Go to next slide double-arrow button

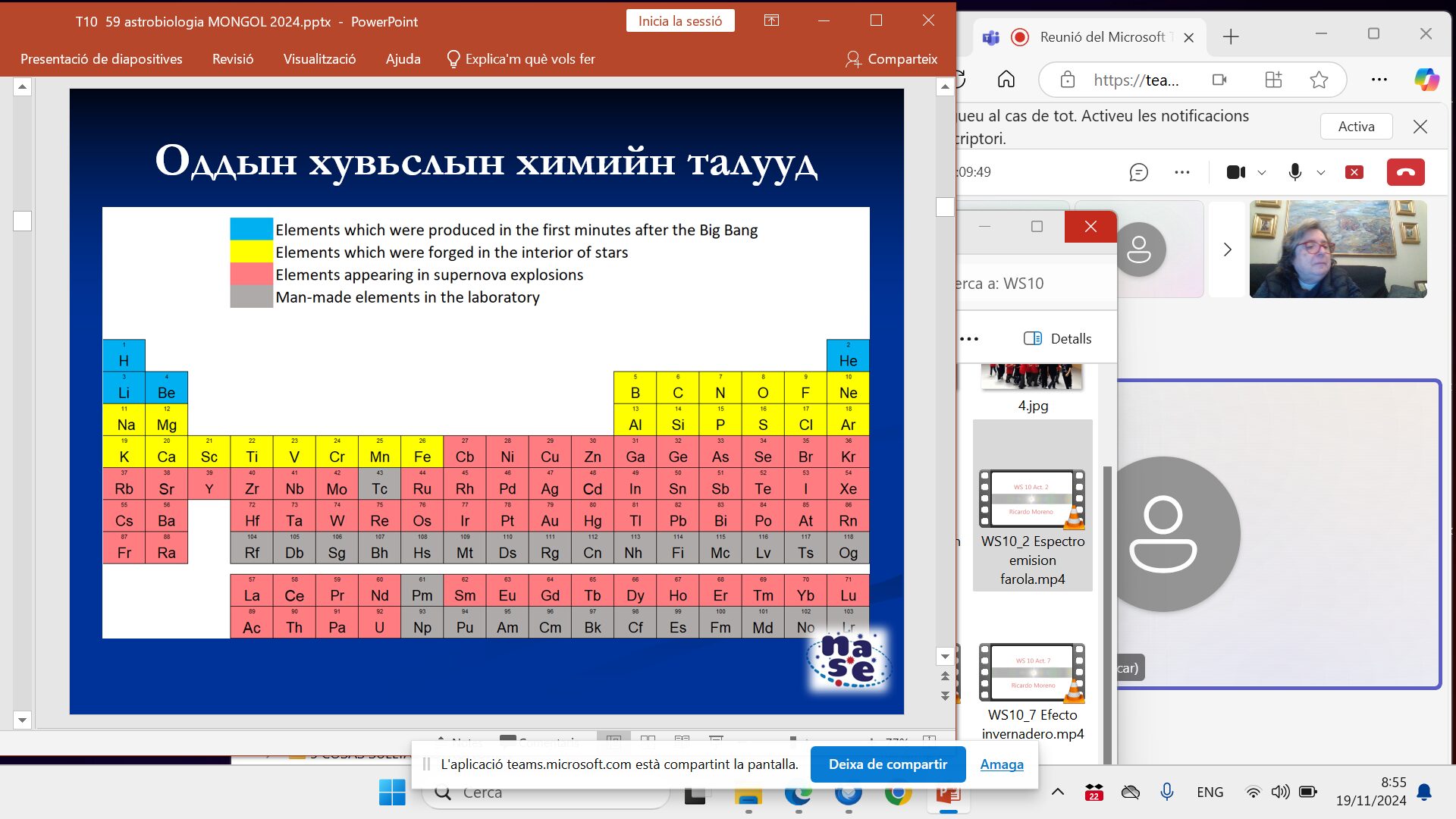(945, 695)
